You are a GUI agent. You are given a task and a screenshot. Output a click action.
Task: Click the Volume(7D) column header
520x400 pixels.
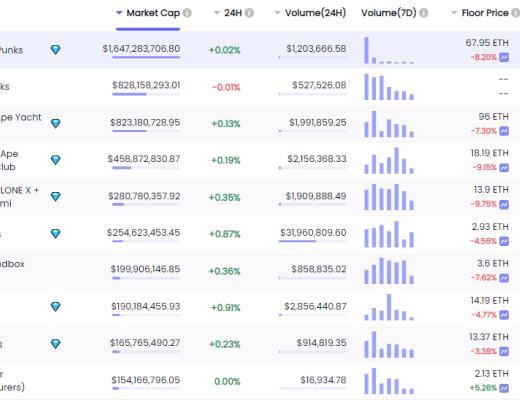click(389, 13)
